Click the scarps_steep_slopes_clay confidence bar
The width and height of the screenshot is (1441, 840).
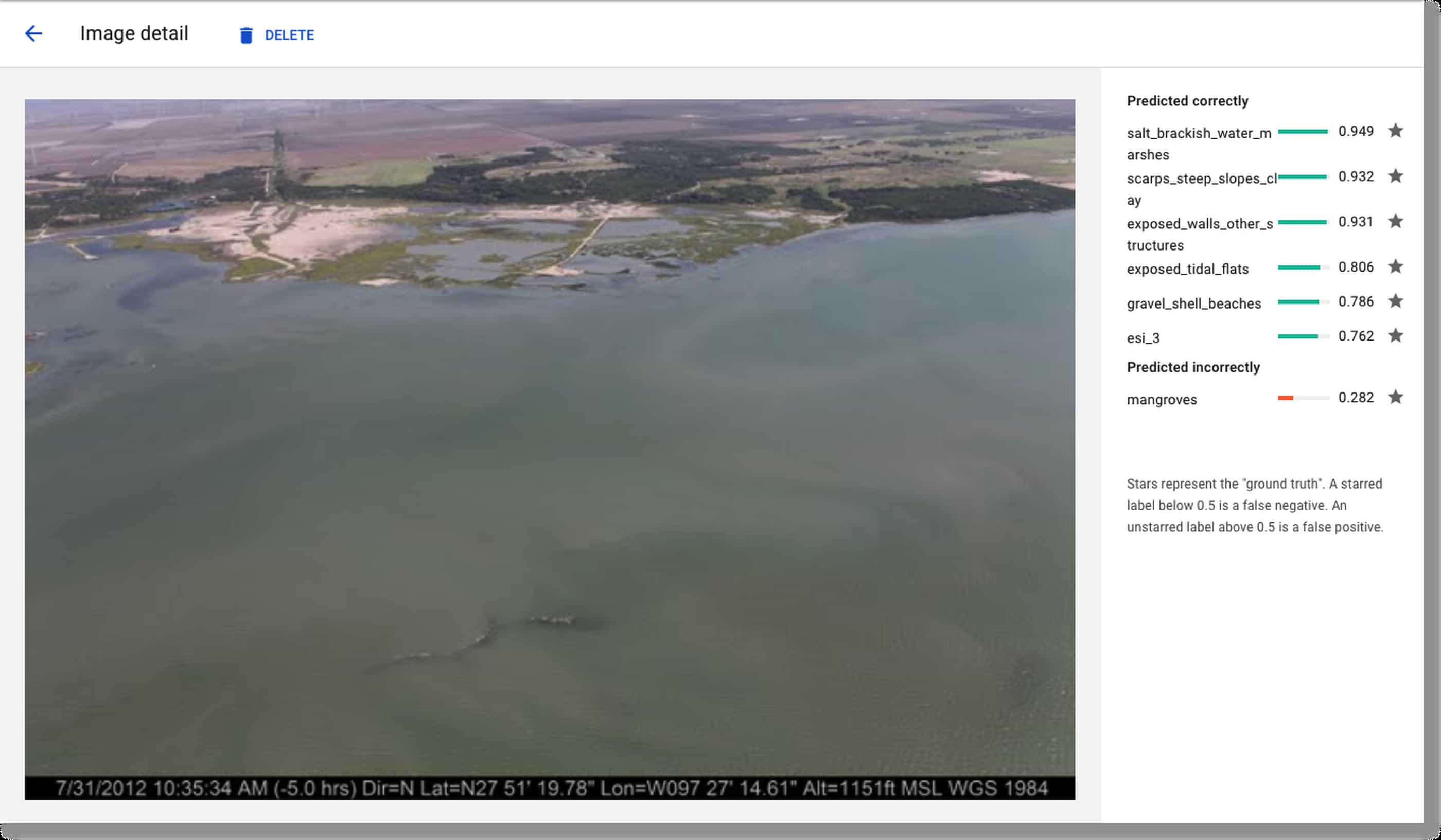coord(1303,176)
